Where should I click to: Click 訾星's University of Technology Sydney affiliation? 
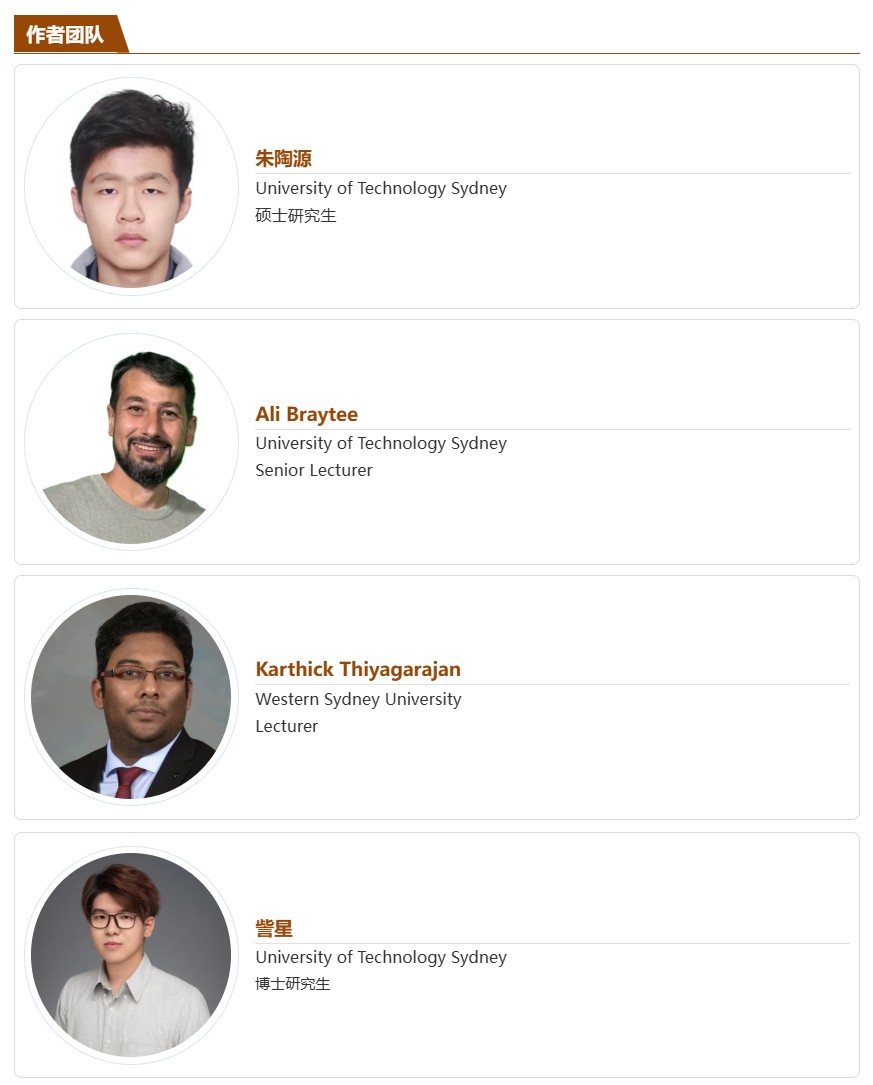coord(380,957)
